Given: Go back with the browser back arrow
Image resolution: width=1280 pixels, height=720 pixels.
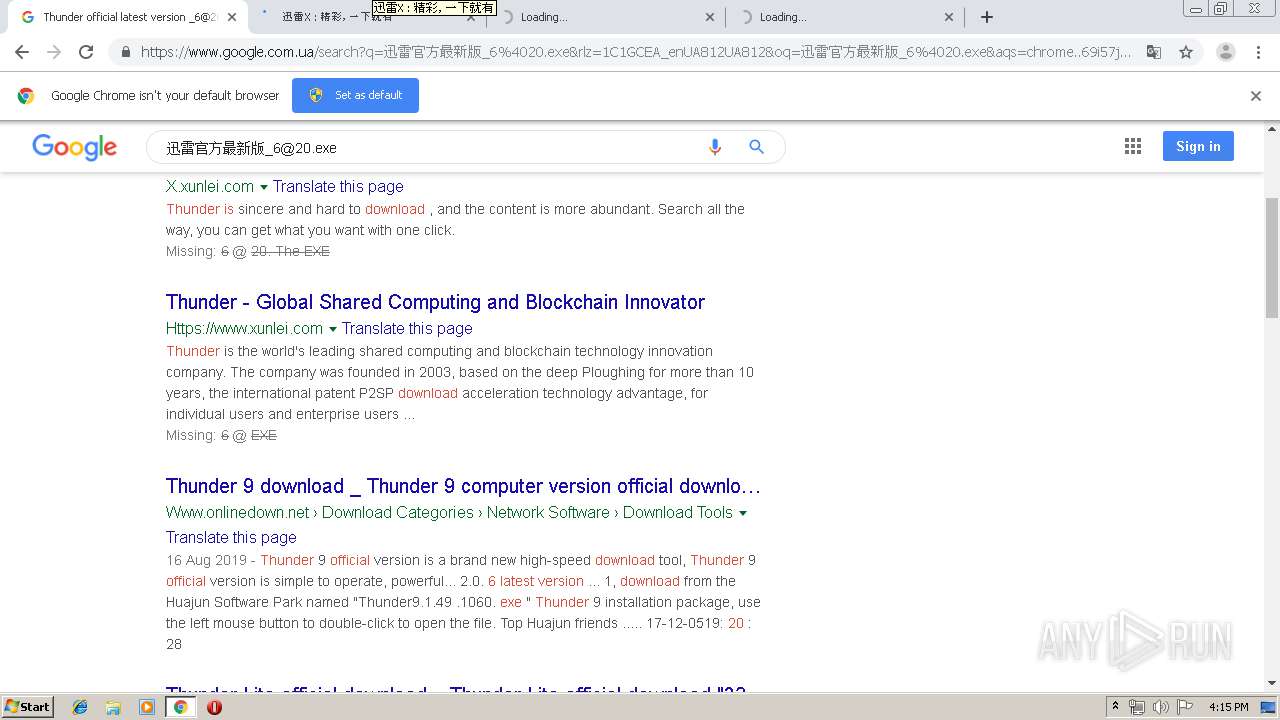Looking at the screenshot, I should coord(22,52).
